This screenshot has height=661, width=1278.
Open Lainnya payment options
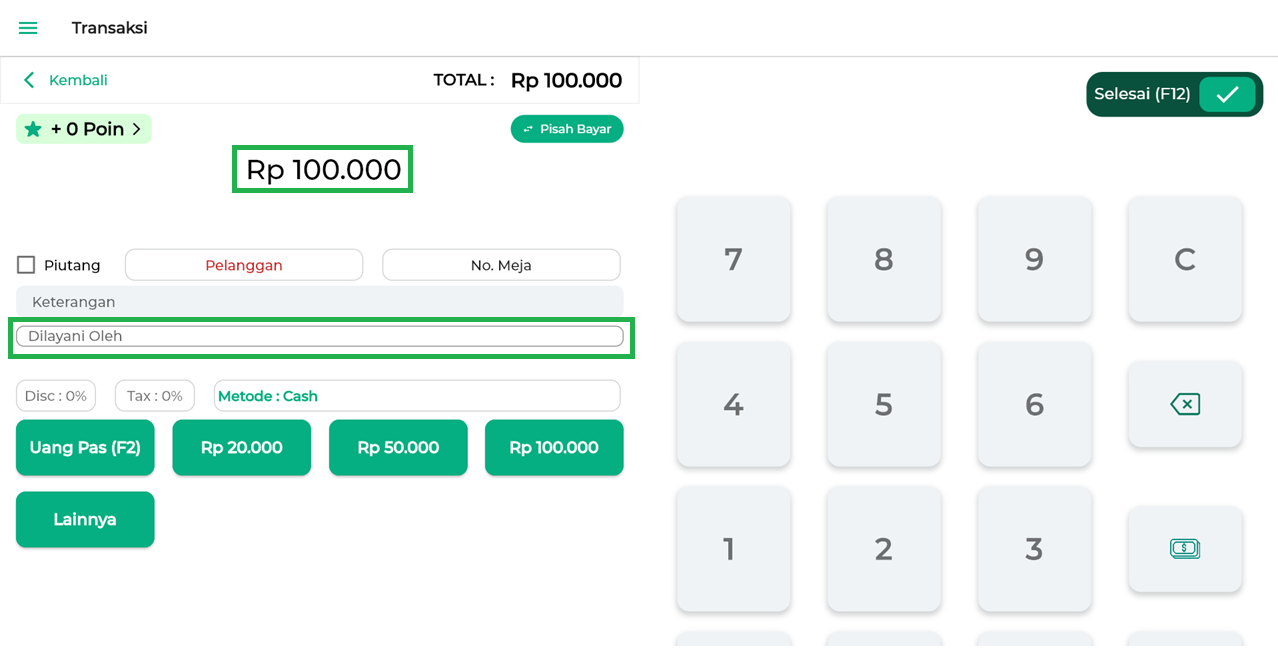pyautogui.click(x=85, y=520)
